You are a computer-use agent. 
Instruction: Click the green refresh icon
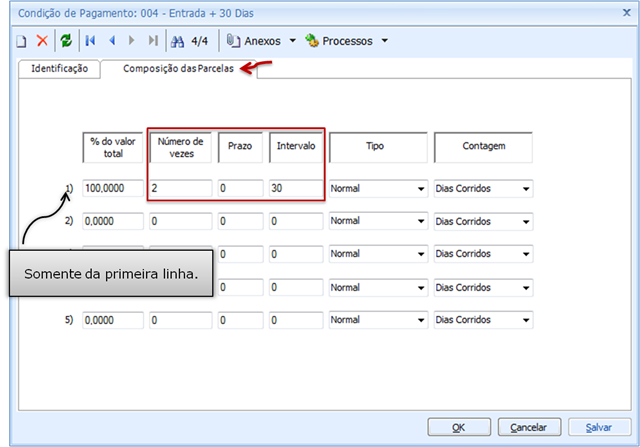coord(66,41)
